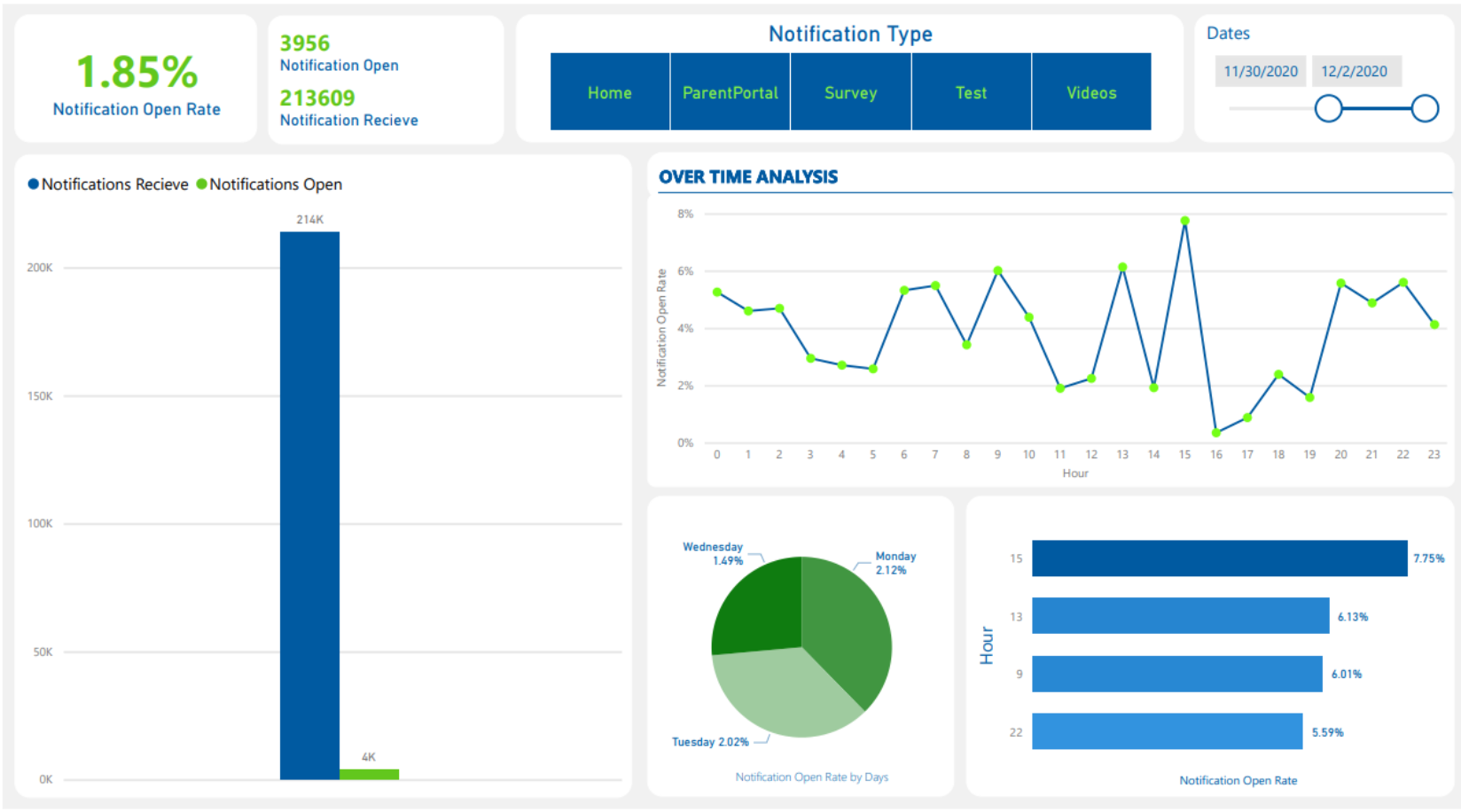This screenshot has height=812, width=1461.
Task: Click the right date slider handle
Action: (1425, 109)
